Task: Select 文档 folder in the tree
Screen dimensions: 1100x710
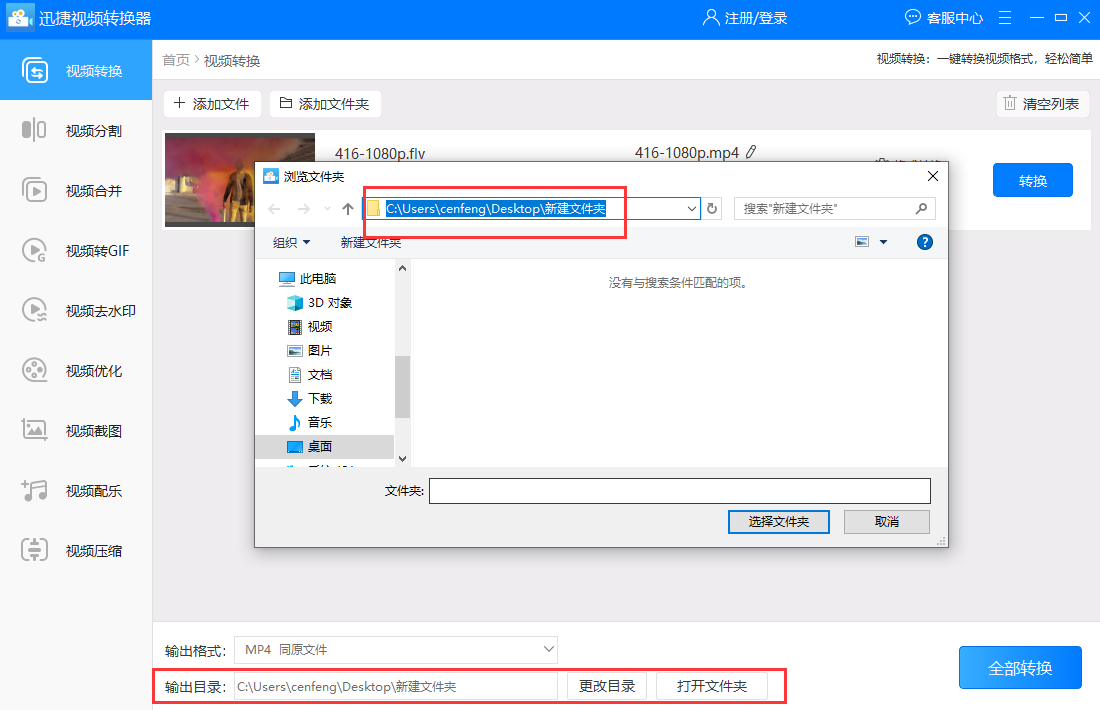Action: coord(309,374)
